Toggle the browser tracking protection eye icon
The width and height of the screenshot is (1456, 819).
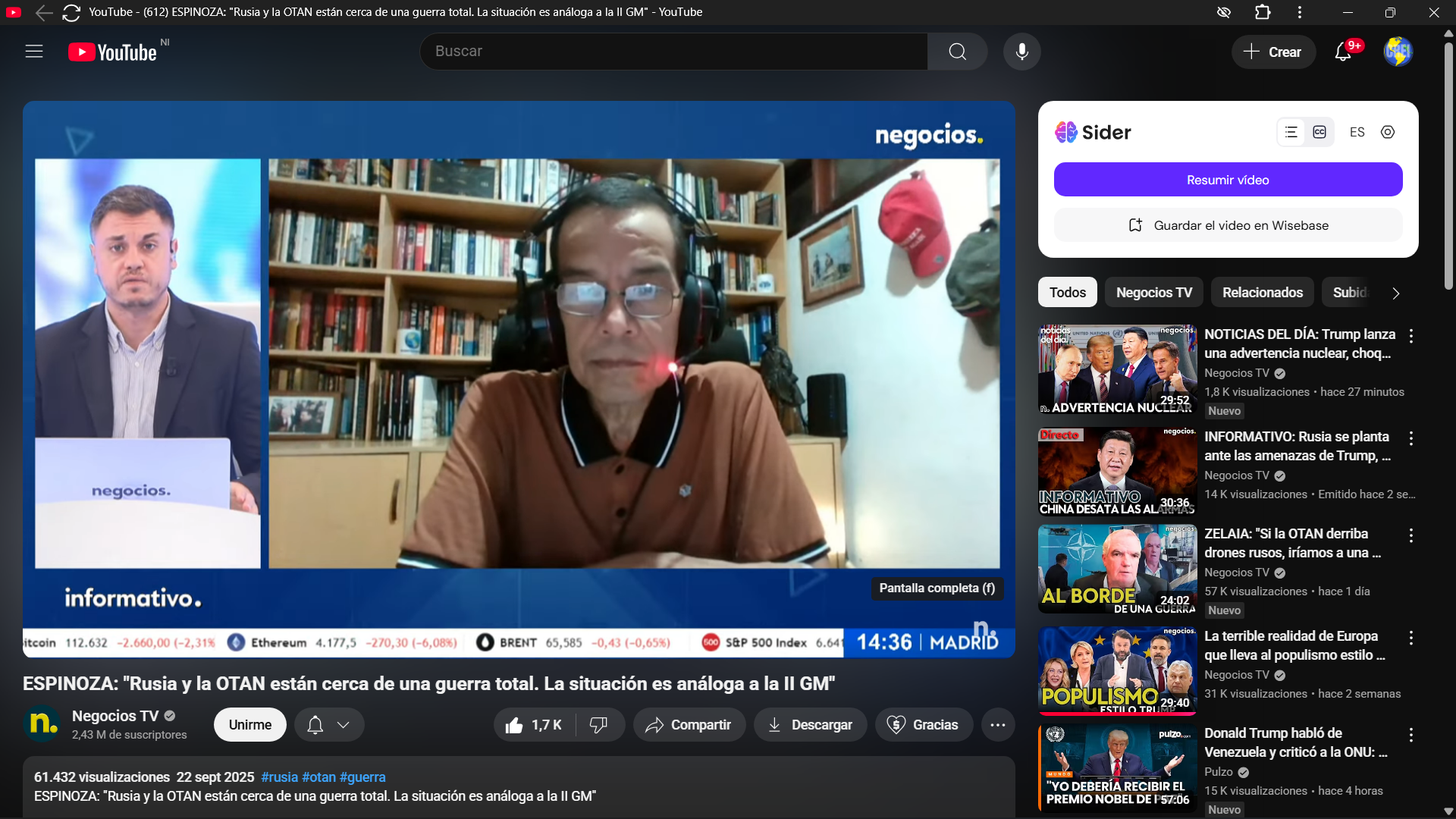point(1223,12)
